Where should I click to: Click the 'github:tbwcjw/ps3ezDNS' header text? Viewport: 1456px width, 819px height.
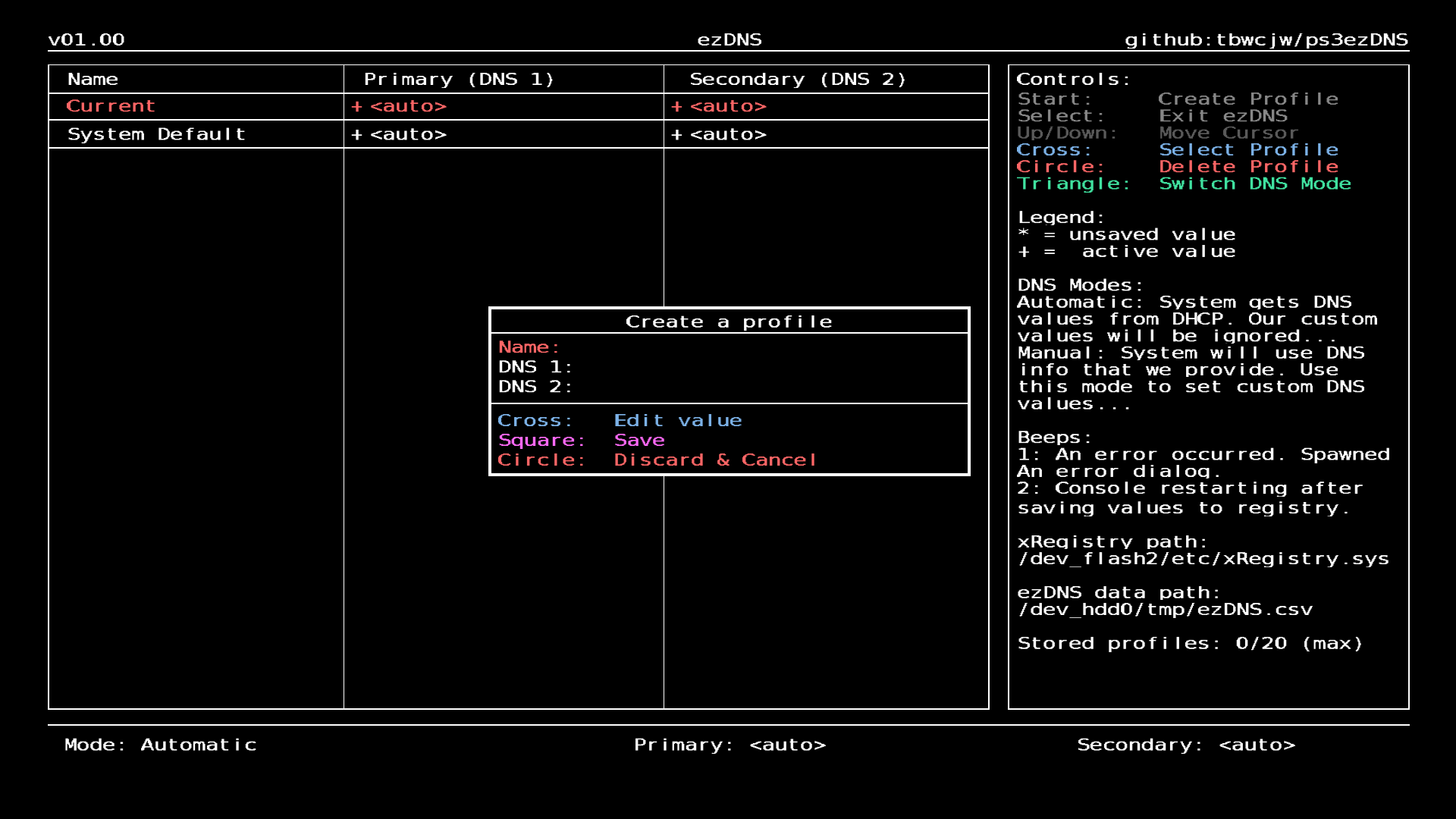coord(1266,40)
